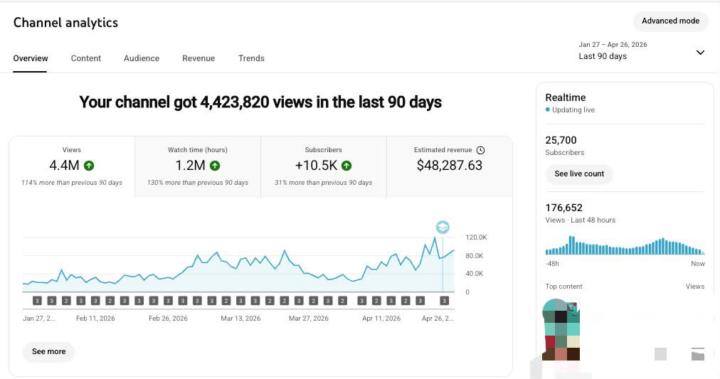720x379 pixels.
Task: Click the -48h label under realtime chart
Action: click(x=552, y=264)
